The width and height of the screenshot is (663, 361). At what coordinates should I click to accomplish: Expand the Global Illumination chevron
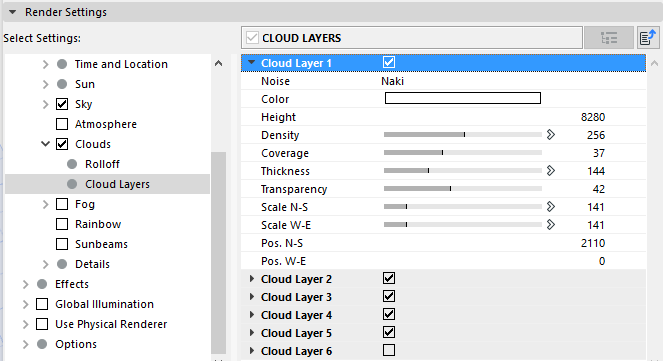click(x=25, y=304)
